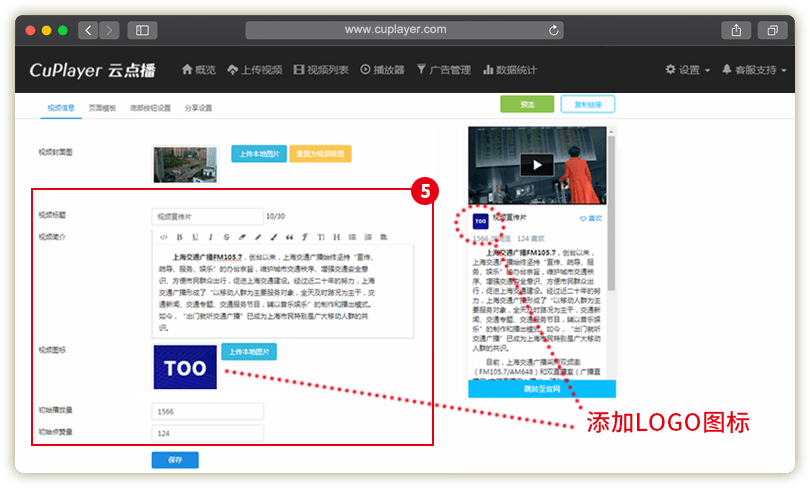The height and width of the screenshot is (488, 810).
Task: Switch to the 分享设置 tab
Action: click(x=198, y=108)
